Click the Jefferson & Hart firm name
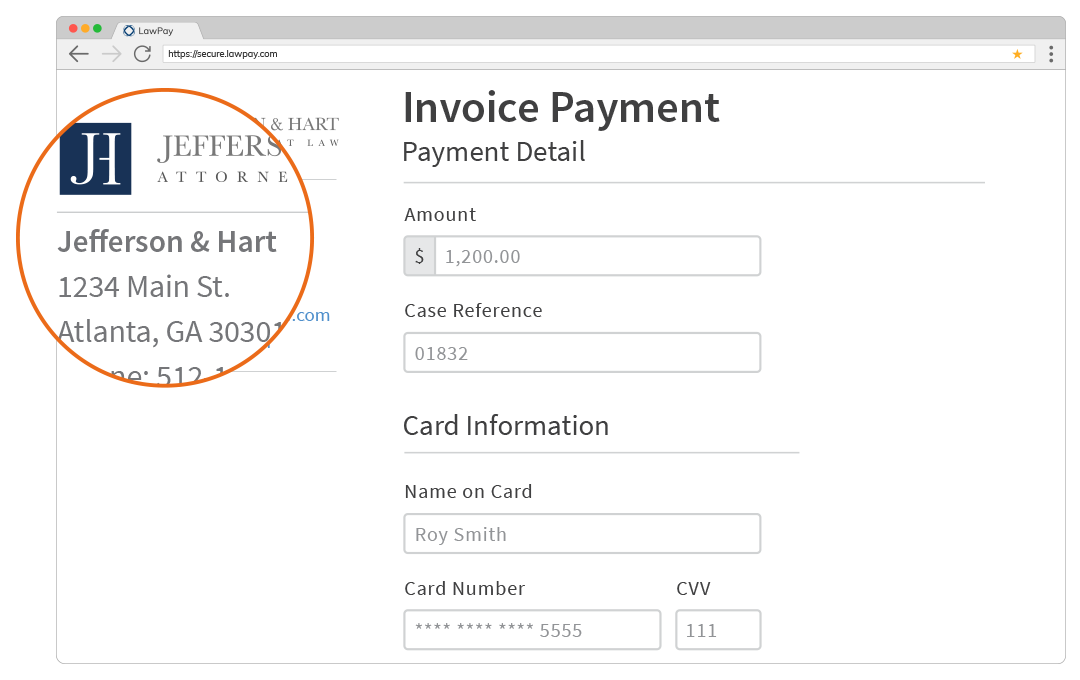The image size is (1080, 680). 167,243
